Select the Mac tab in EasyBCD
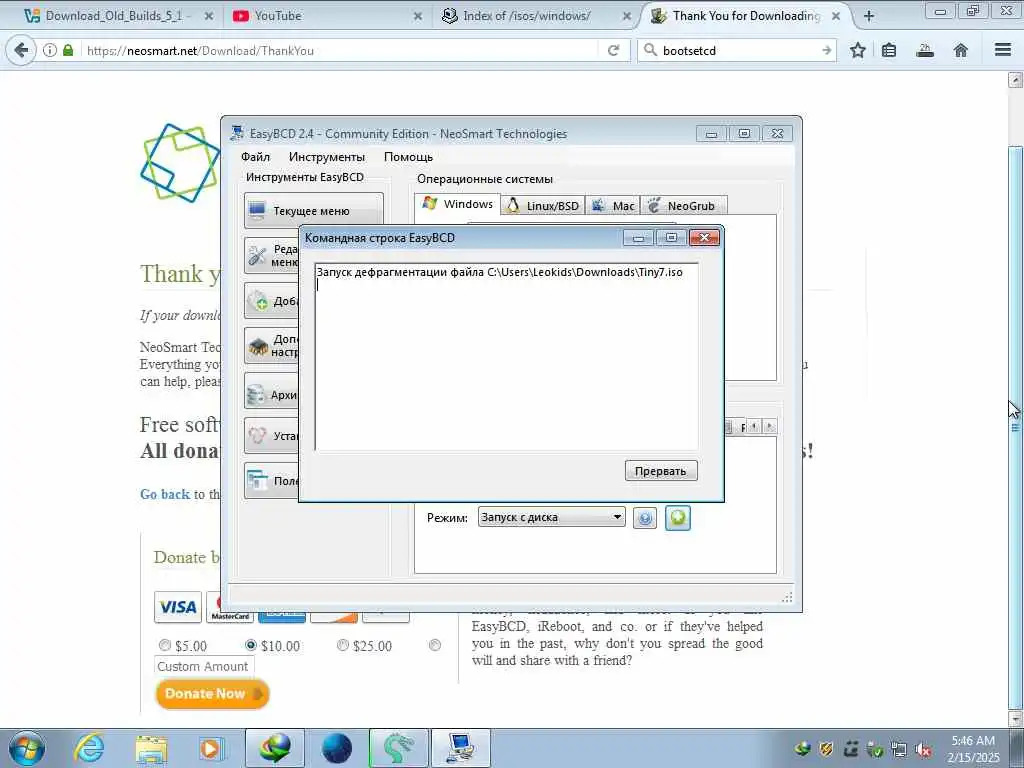The width and height of the screenshot is (1024, 768). [613, 206]
